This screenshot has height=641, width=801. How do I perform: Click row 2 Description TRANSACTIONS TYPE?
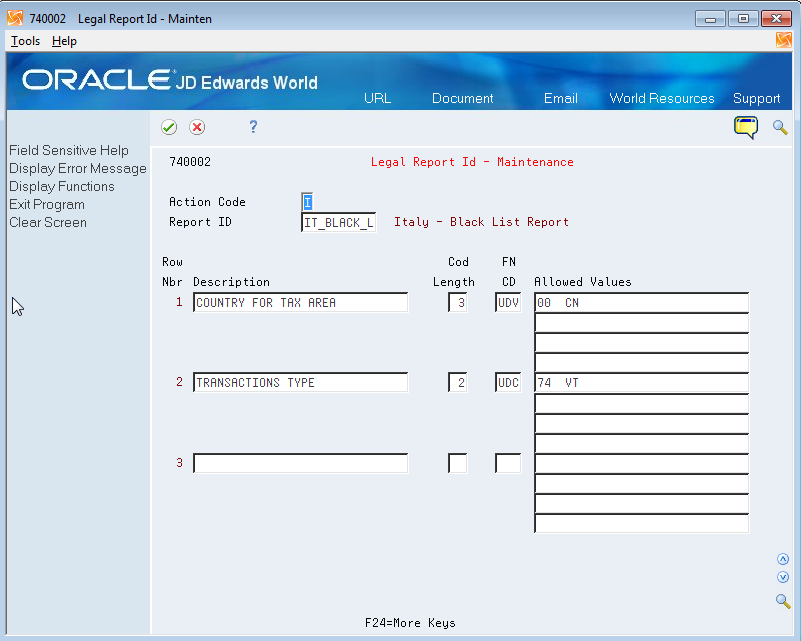pos(300,382)
